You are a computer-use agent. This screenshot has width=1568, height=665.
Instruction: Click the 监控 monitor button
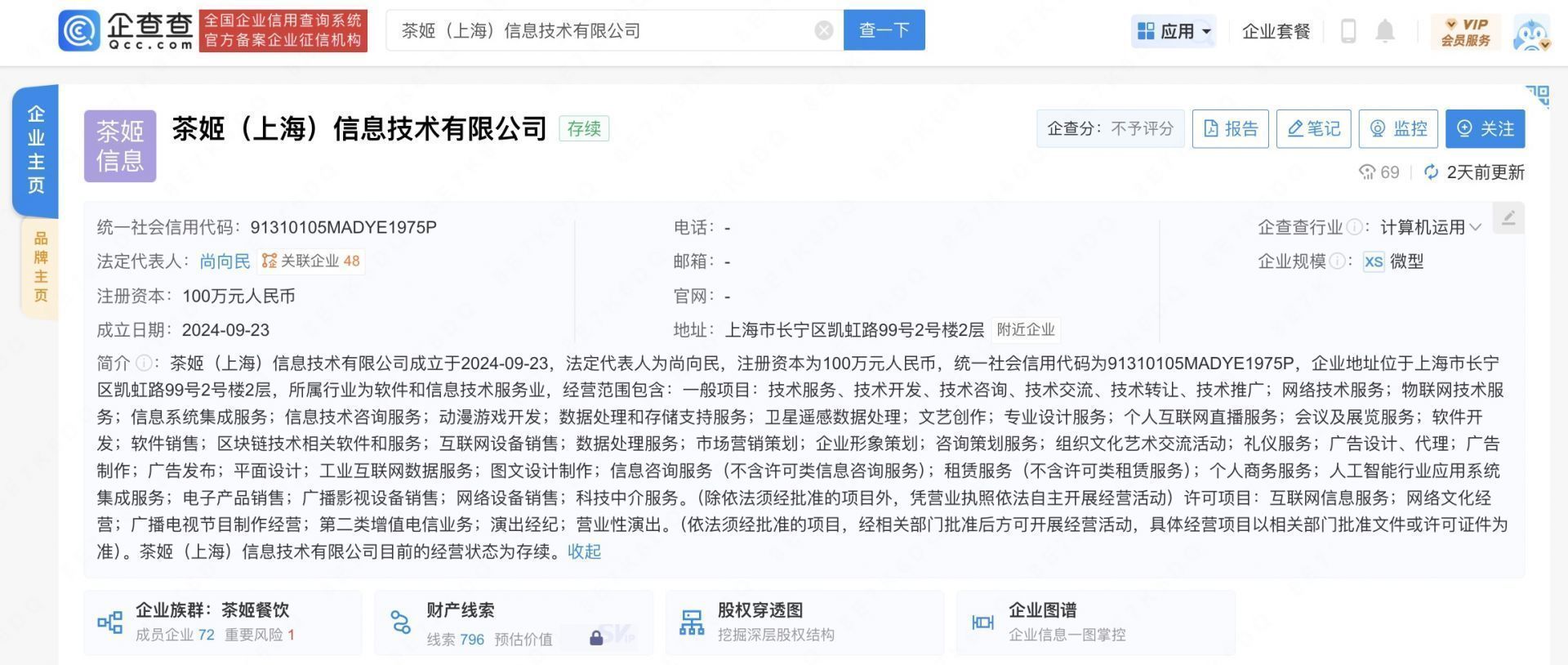[x=1397, y=128]
